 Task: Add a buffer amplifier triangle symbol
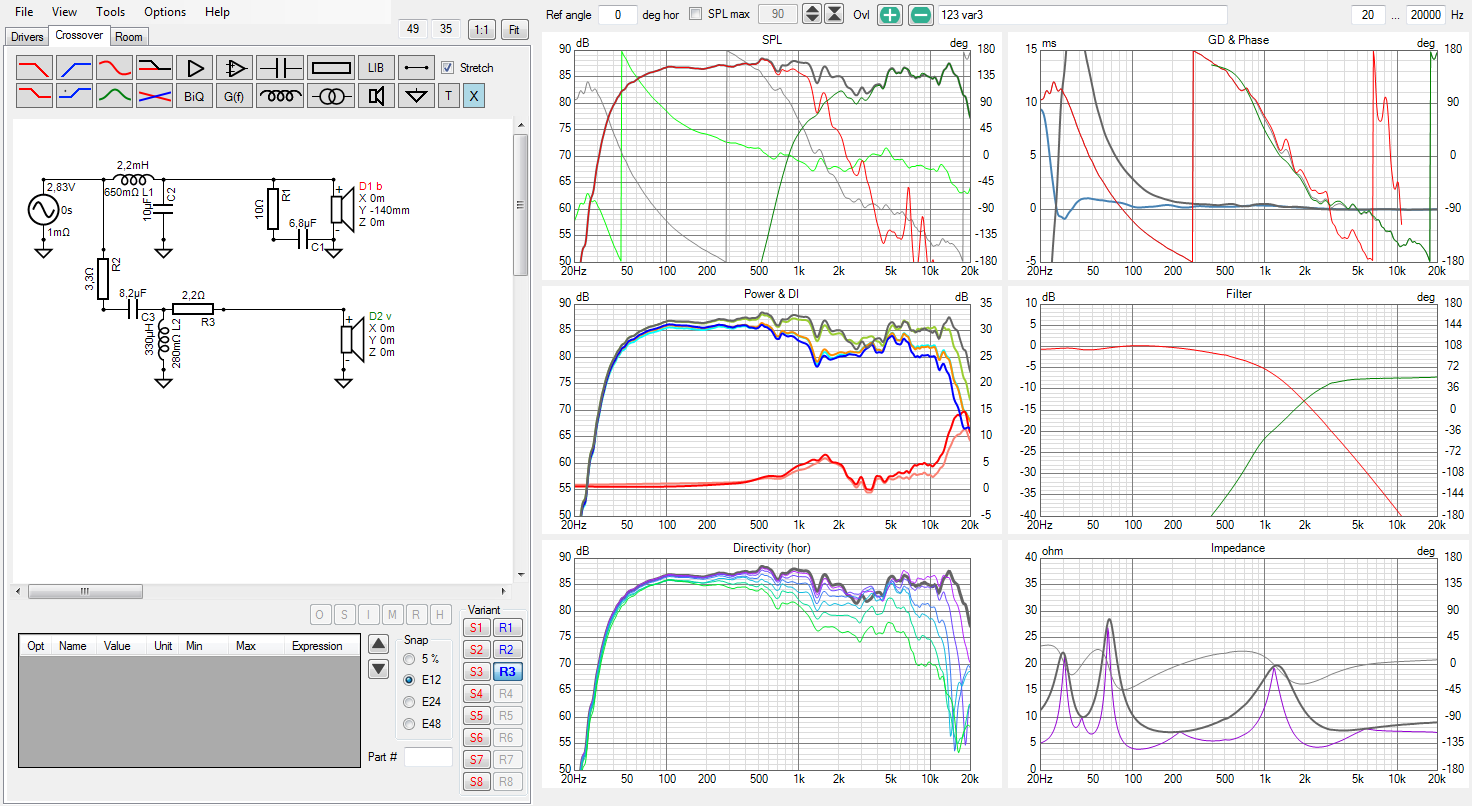pyautogui.click(x=195, y=68)
